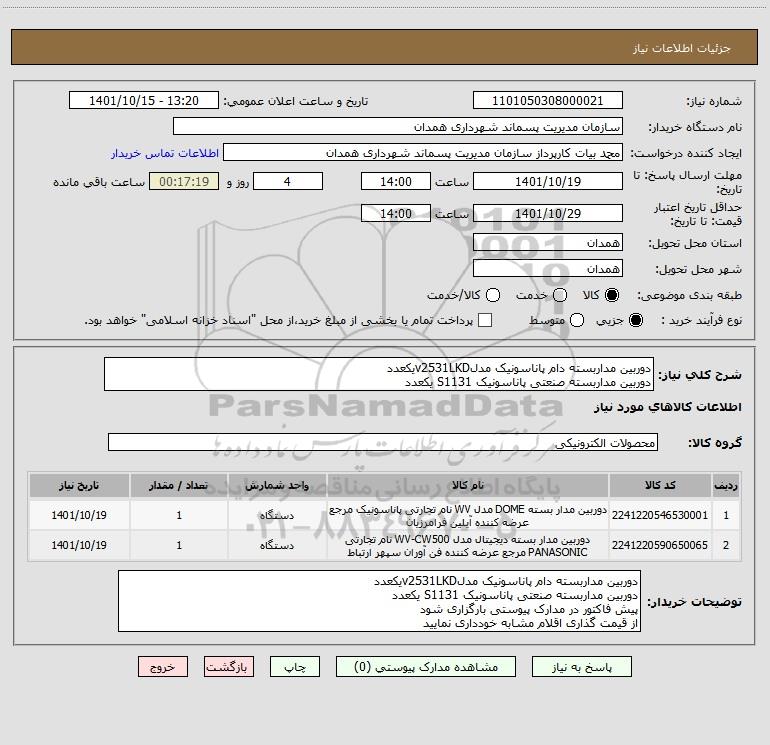Click the response deadline hour 14:00 field

396,181
